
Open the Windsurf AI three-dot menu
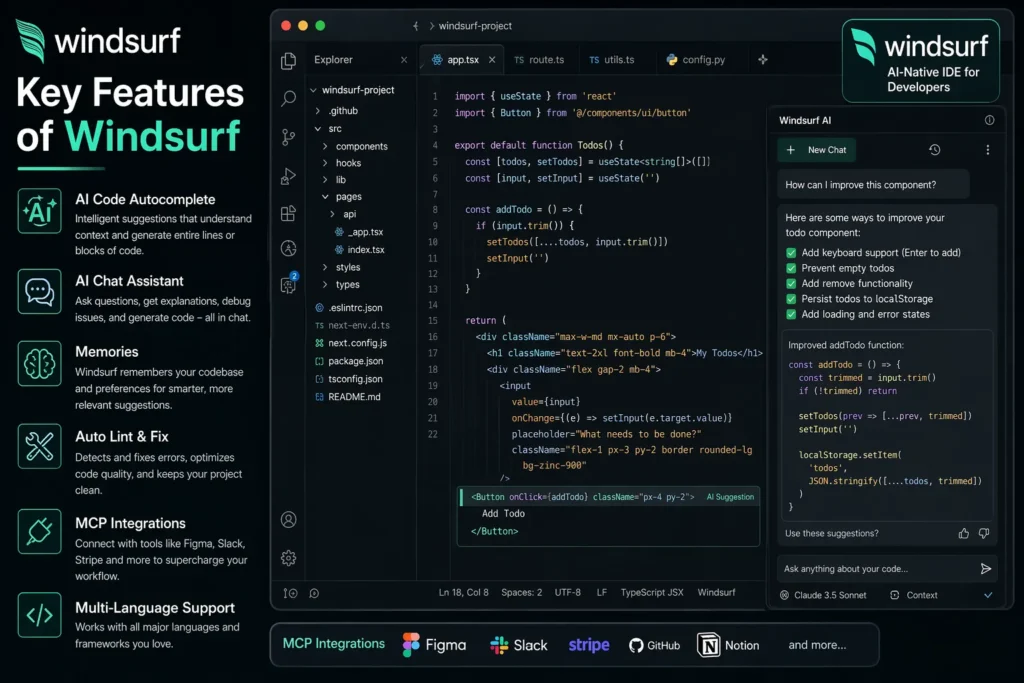point(987,150)
